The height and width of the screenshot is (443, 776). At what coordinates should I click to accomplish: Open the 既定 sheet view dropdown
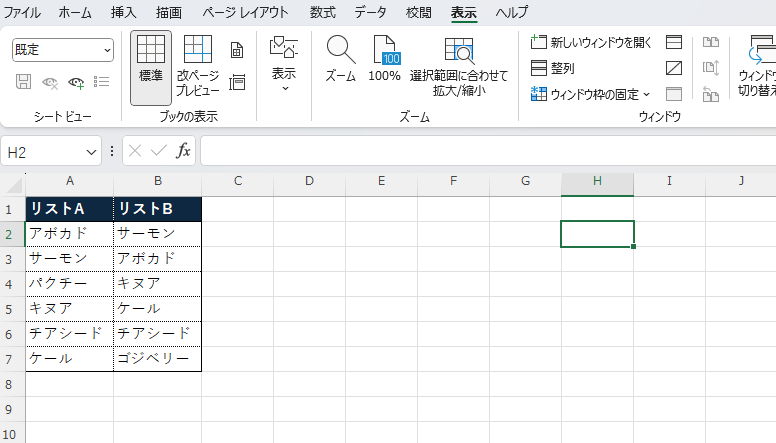(x=63, y=50)
